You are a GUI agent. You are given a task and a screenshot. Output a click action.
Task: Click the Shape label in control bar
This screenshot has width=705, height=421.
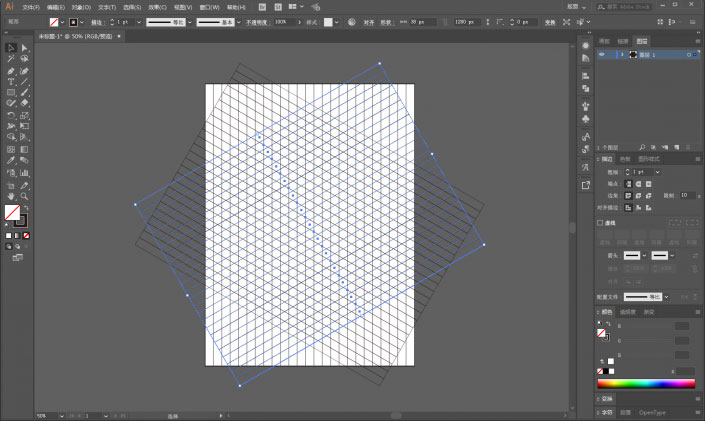[386, 22]
